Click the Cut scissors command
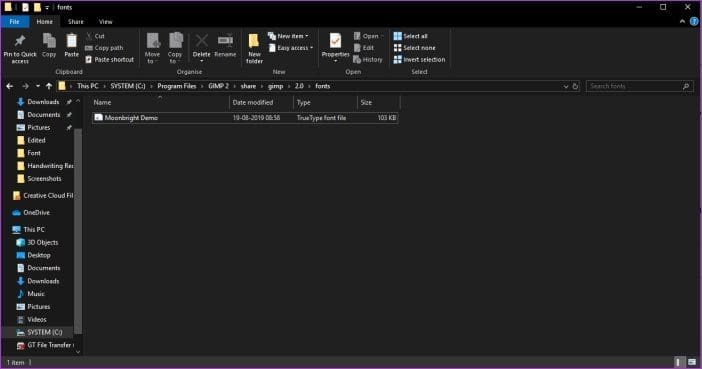This screenshot has width=702, height=369. [x=95, y=36]
